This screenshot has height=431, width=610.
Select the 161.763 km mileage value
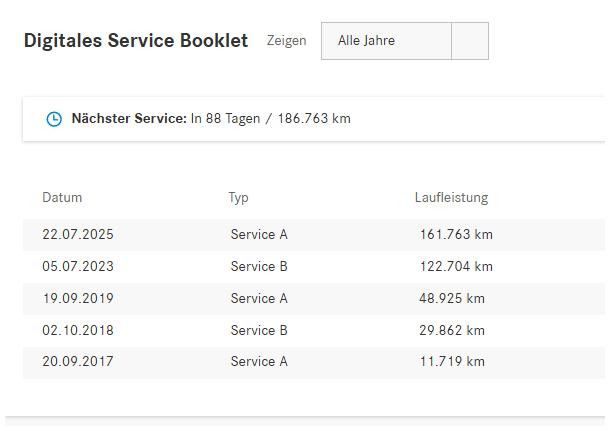(456, 235)
